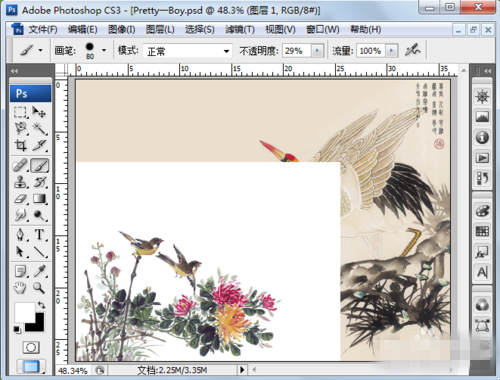Click the opacity field showing 29%
Screen dimensions: 500x380
click(297, 51)
